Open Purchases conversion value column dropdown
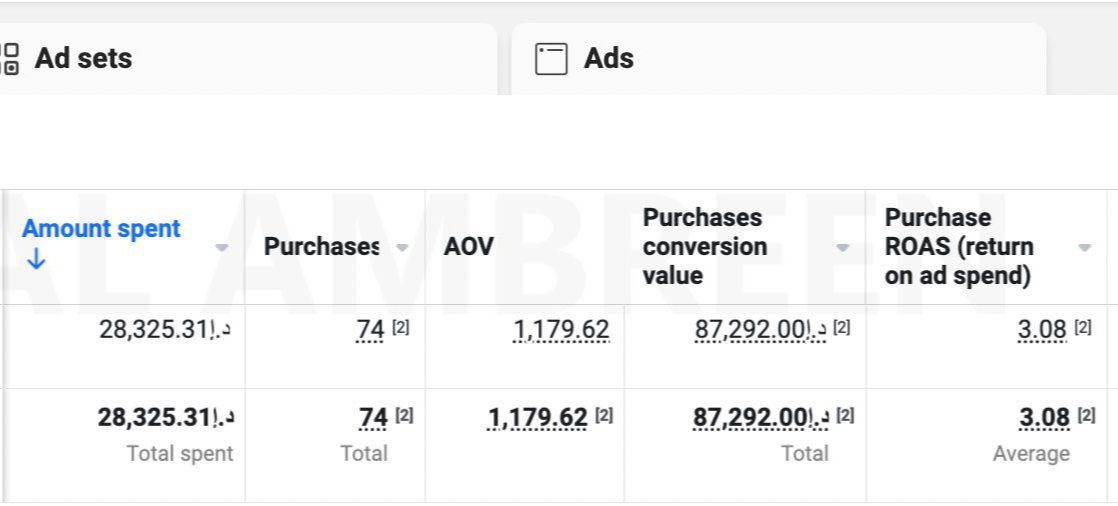Viewport: 1118px width, 506px height. [842, 247]
